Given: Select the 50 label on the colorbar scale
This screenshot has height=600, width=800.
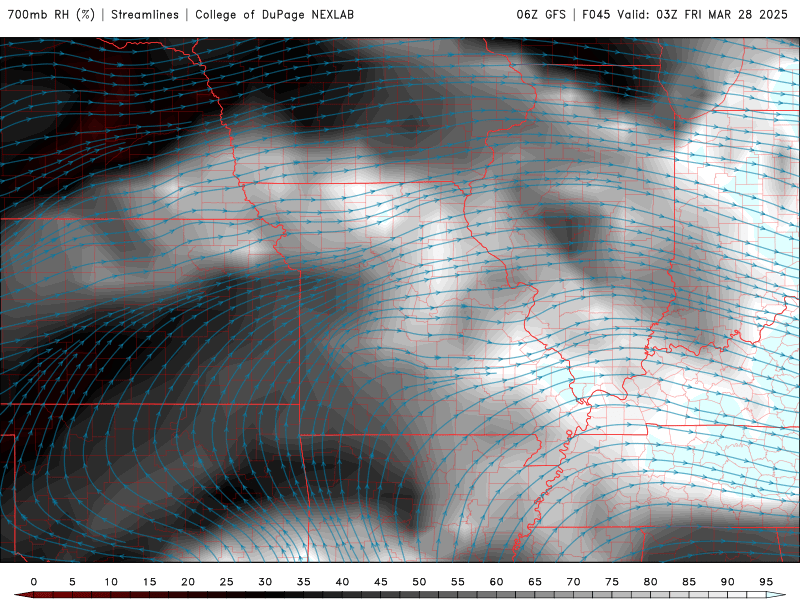Looking at the screenshot, I should click(x=419, y=582).
